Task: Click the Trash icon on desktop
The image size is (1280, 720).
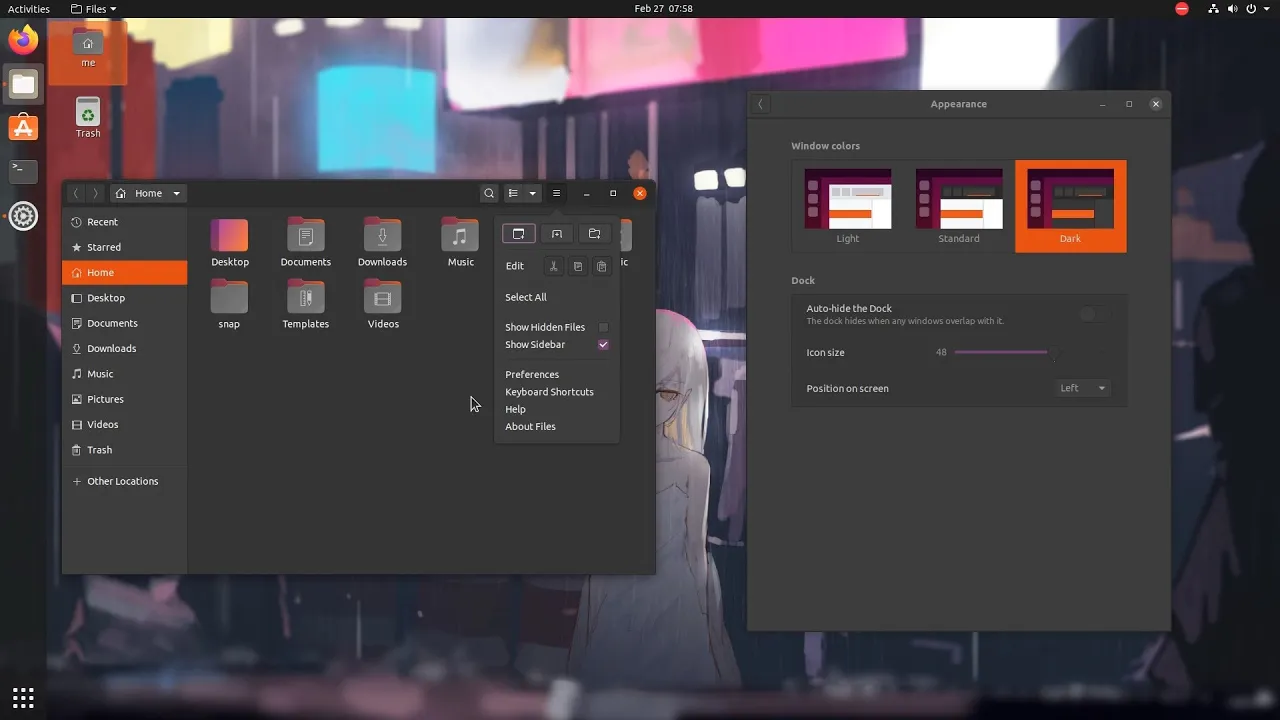Action: coord(88,117)
